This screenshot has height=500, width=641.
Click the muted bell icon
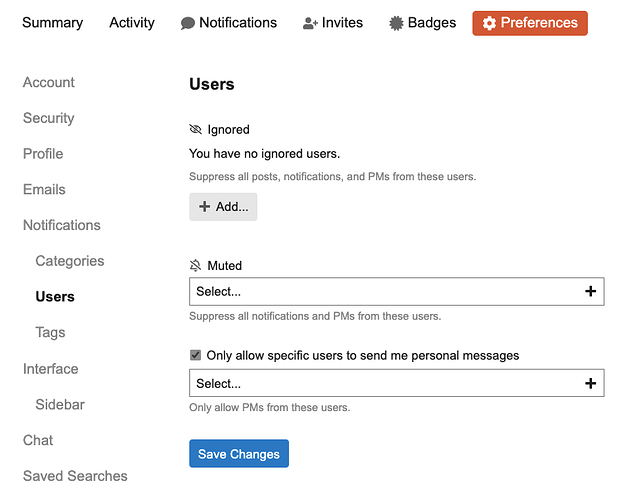[195, 265]
